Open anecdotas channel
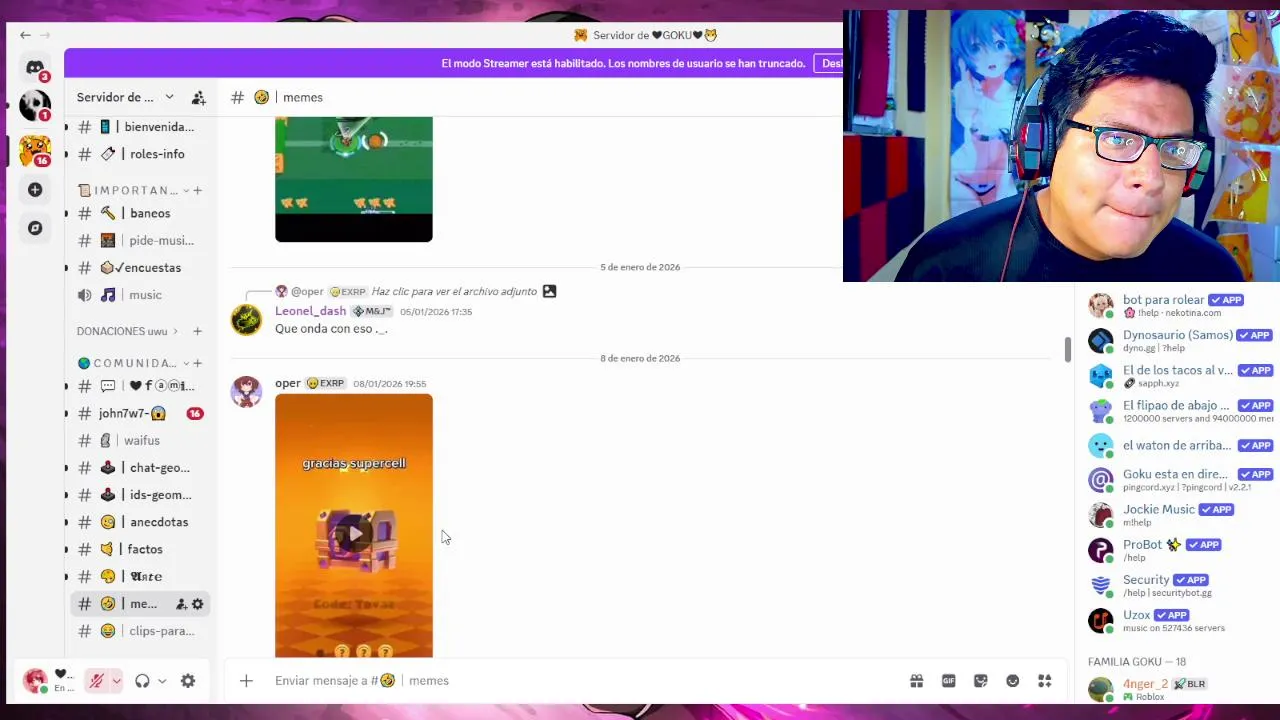This screenshot has width=1280, height=720. (x=140, y=522)
